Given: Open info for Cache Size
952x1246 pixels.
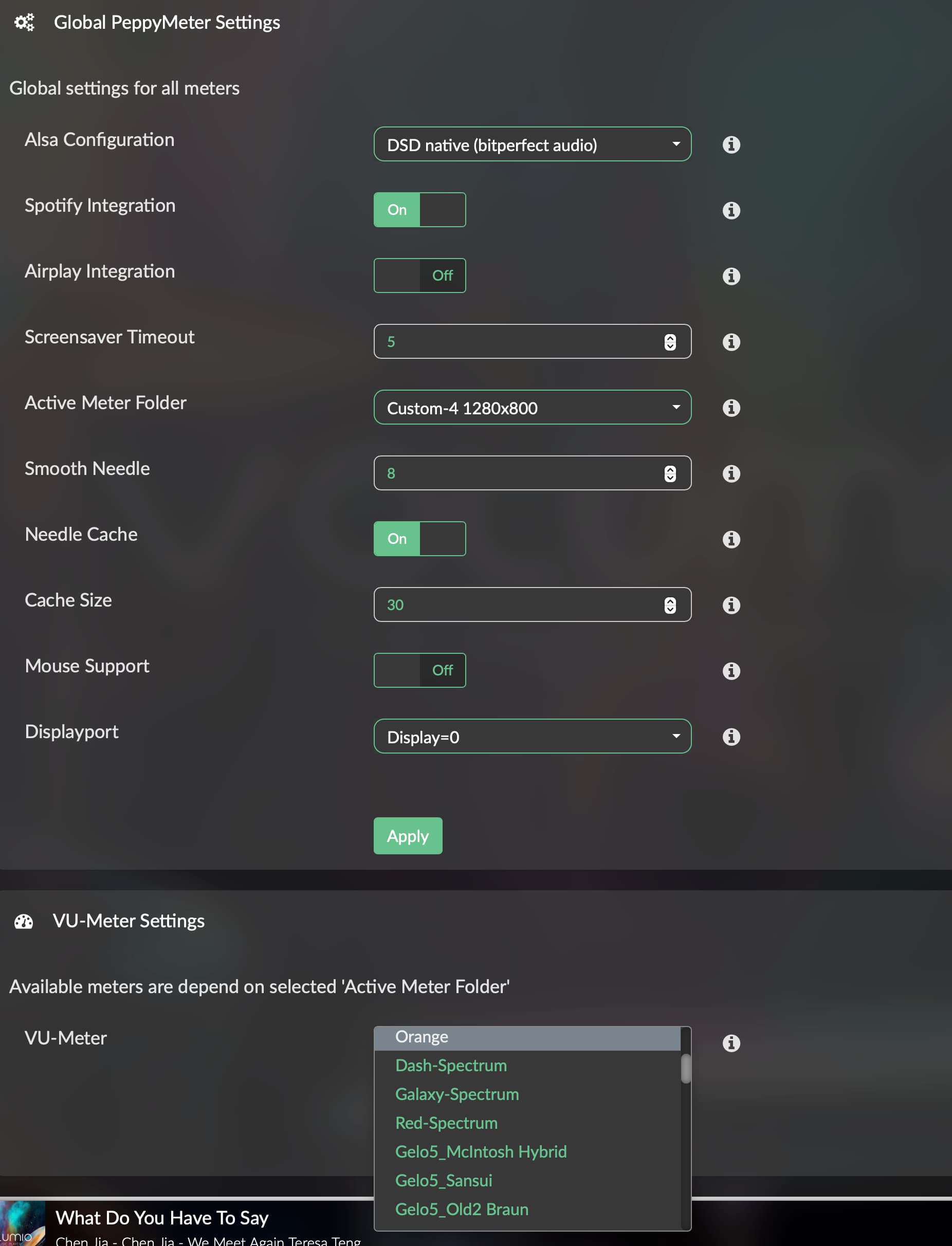Looking at the screenshot, I should tap(731, 604).
